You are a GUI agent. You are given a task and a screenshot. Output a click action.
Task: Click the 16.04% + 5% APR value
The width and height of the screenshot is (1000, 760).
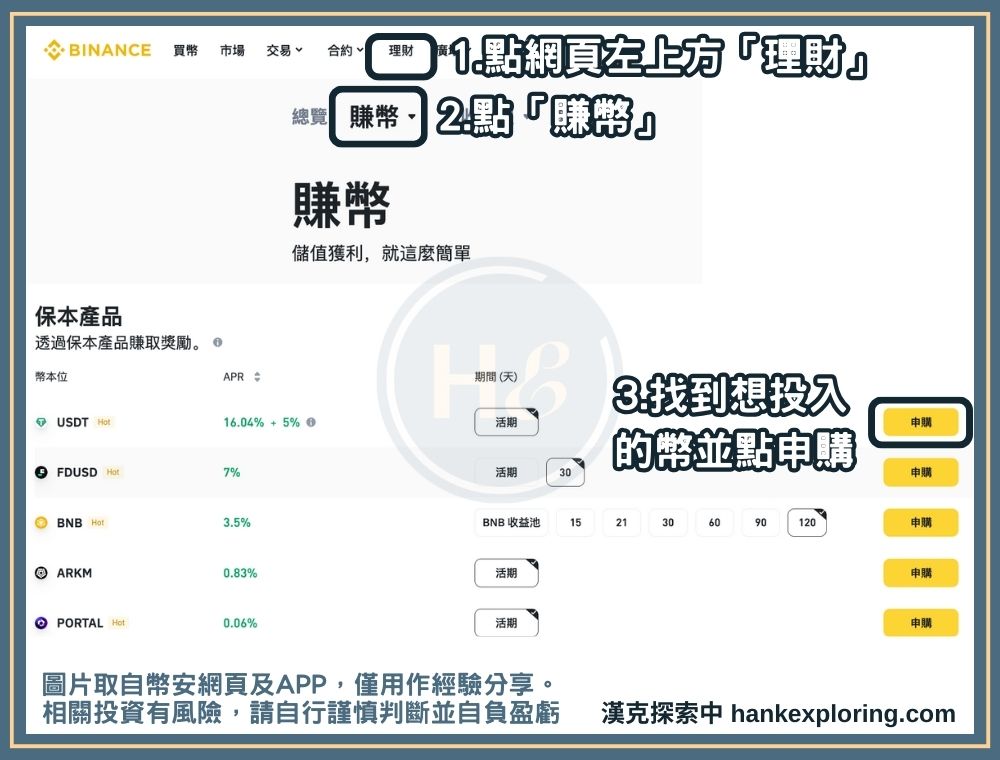261,422
